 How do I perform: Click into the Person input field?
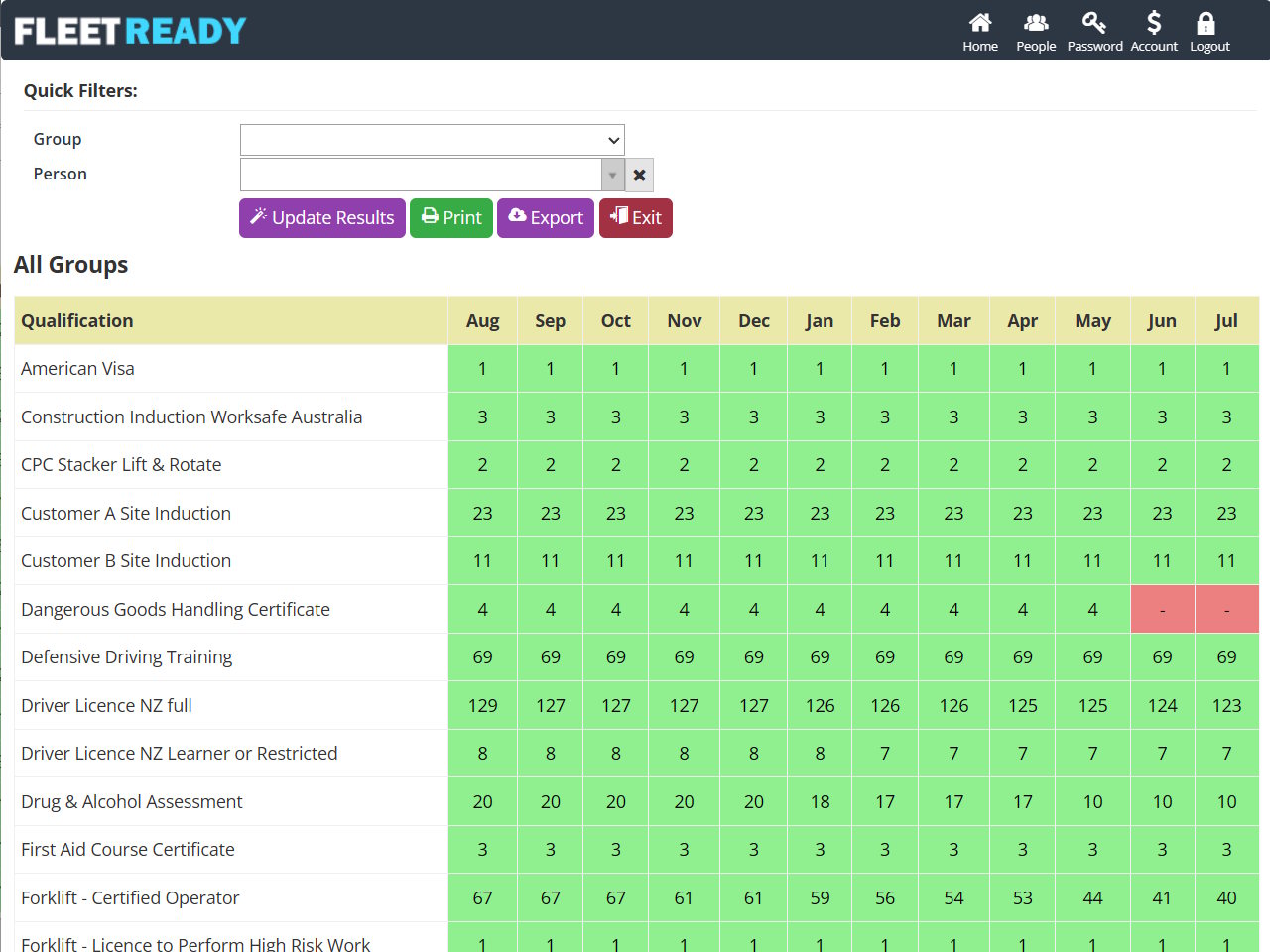(x=421, y=175)
